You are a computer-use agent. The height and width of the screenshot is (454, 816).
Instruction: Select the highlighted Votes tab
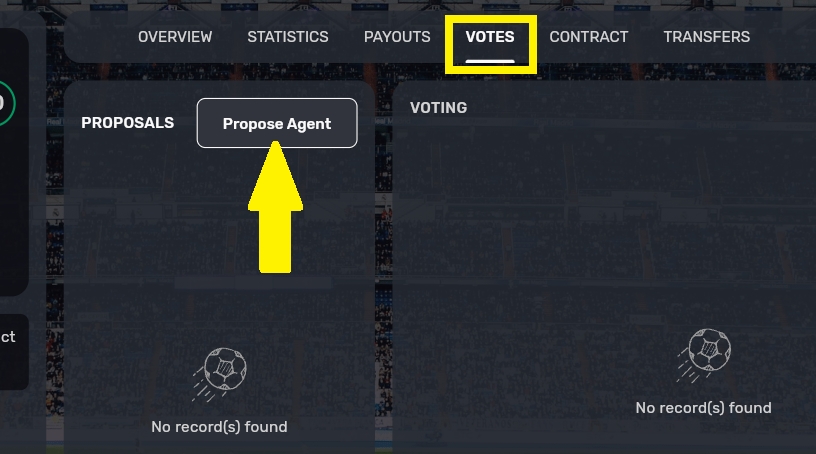point(490,37)
